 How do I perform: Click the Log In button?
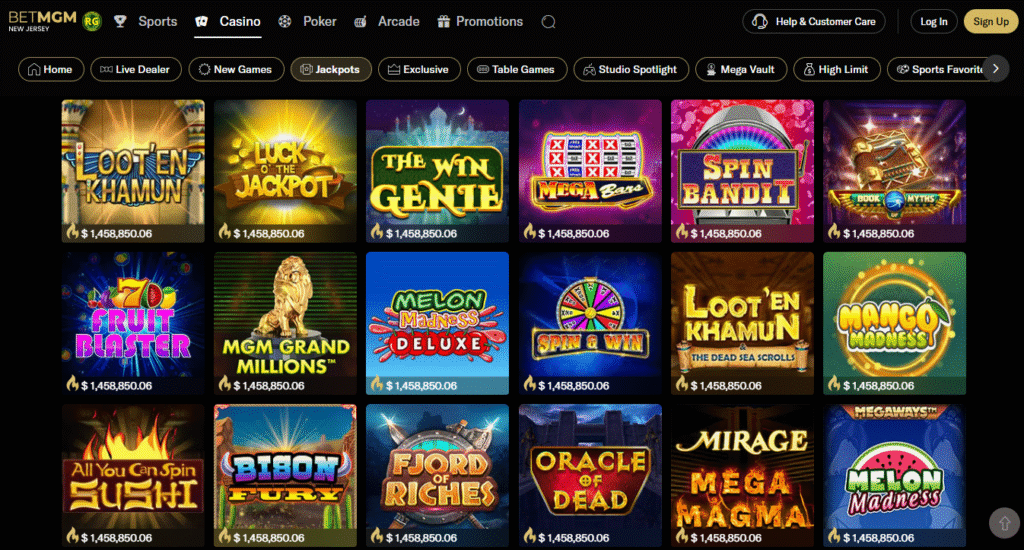pyautogui.click(x=934, y=22)
